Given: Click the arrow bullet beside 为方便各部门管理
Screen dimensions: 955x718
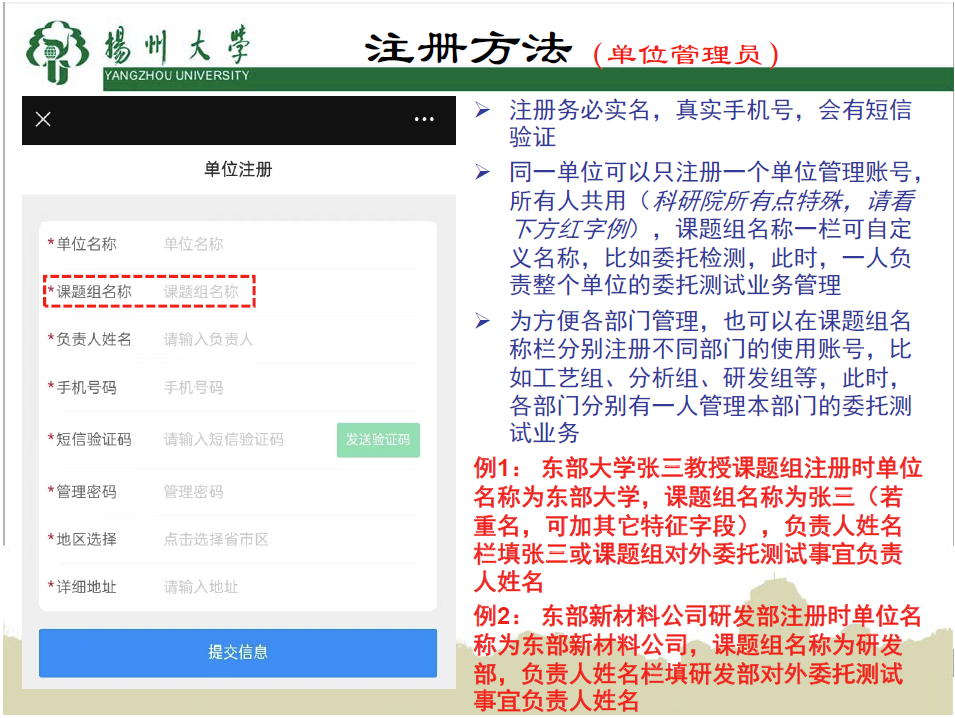Looking at the screenshot, I should click(483, 321).
